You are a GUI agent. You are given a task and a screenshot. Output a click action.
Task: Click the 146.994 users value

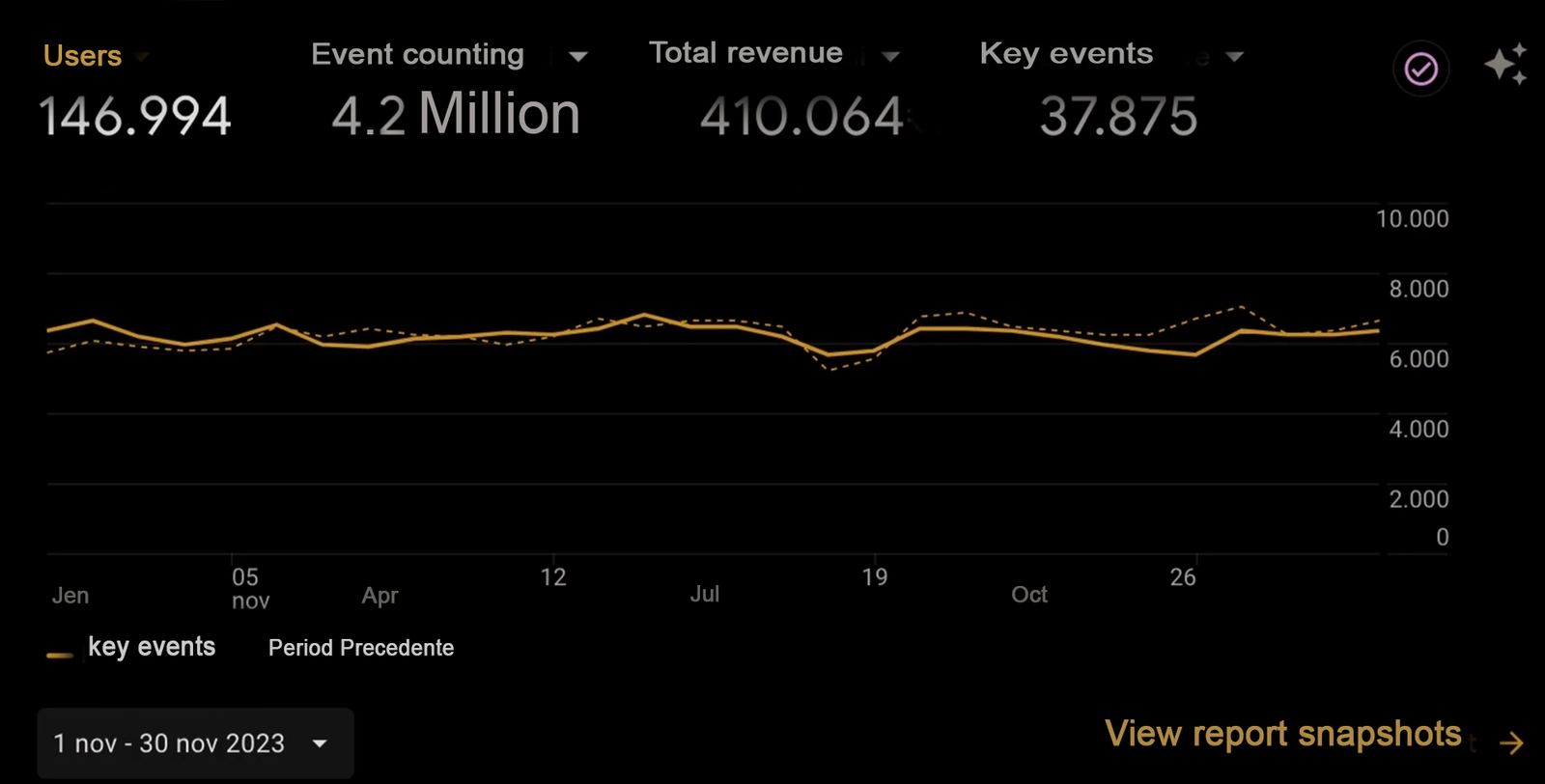pos(135,117)
